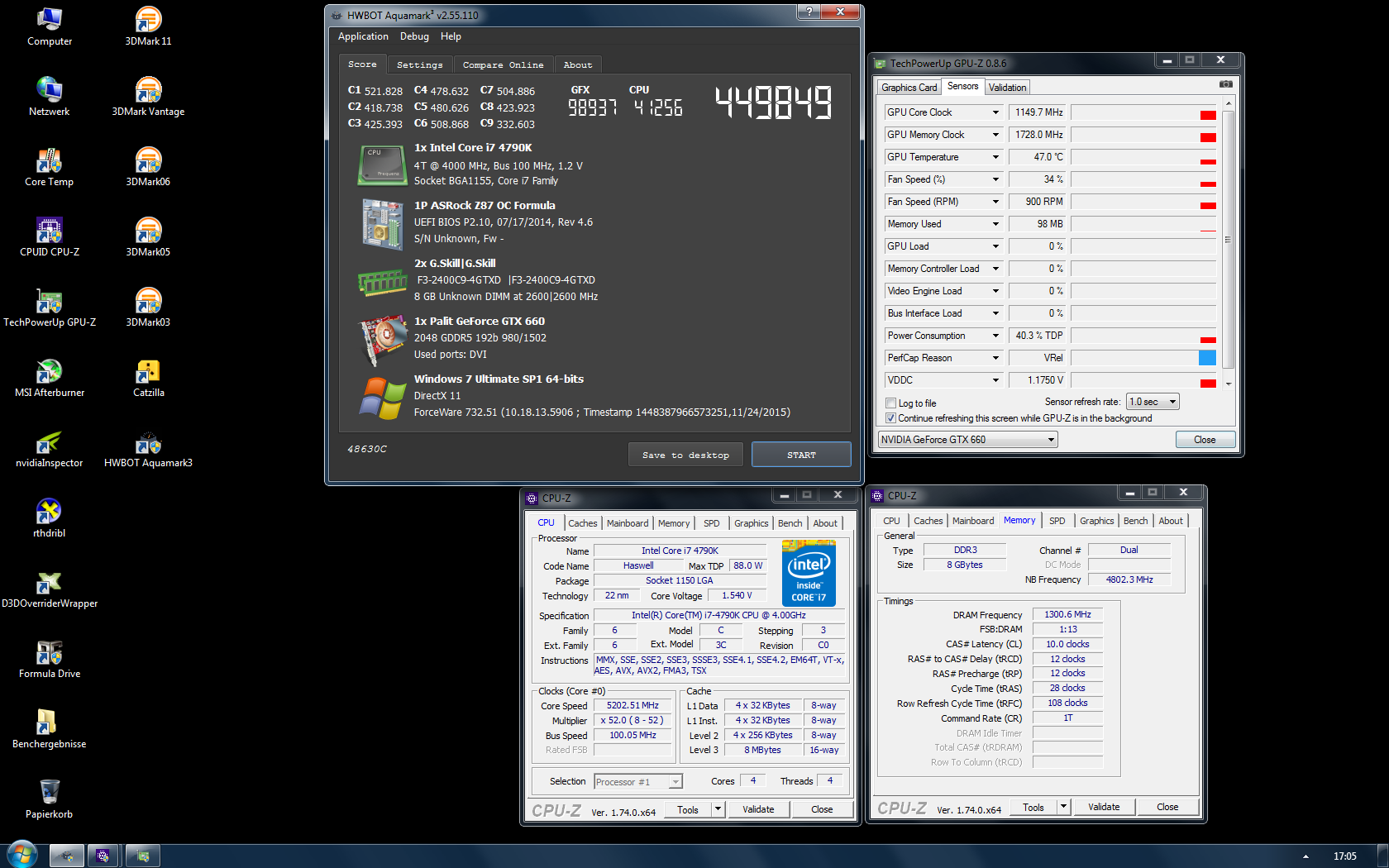Open the 3DMark 11 desktop shortcut
Viewport: 1389px width, 868px height.
pos(148,26)
